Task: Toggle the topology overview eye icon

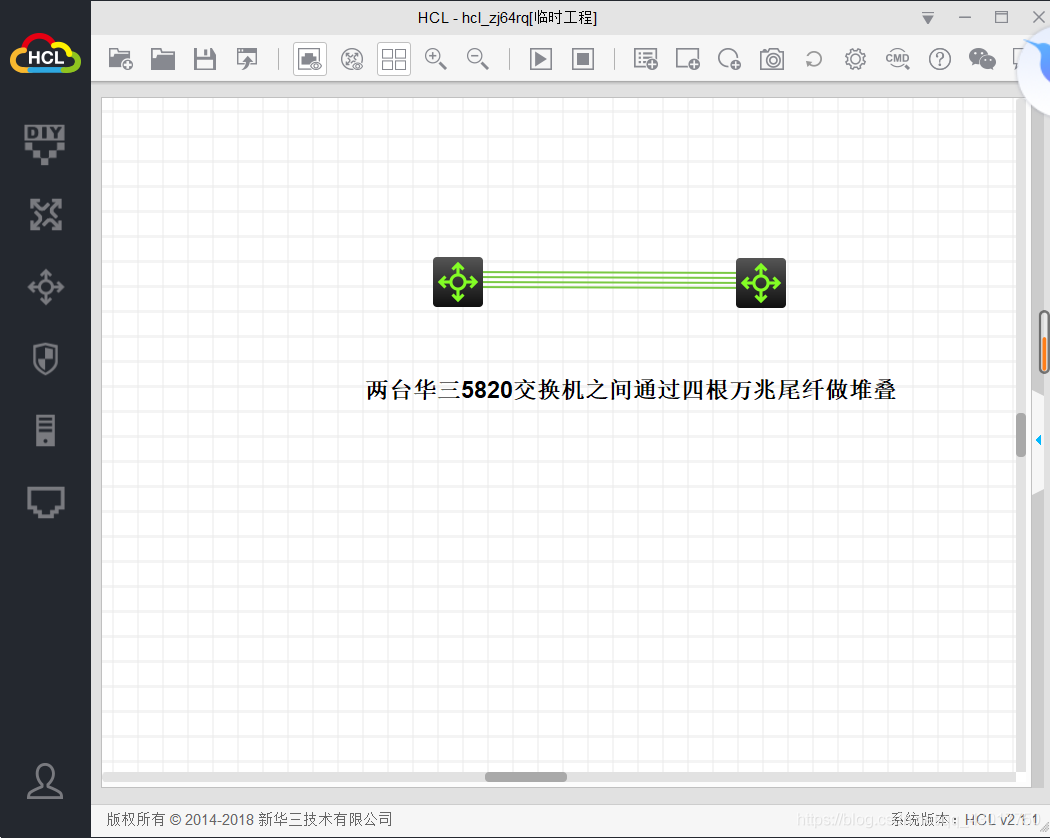Action: [x=352, y=59]
